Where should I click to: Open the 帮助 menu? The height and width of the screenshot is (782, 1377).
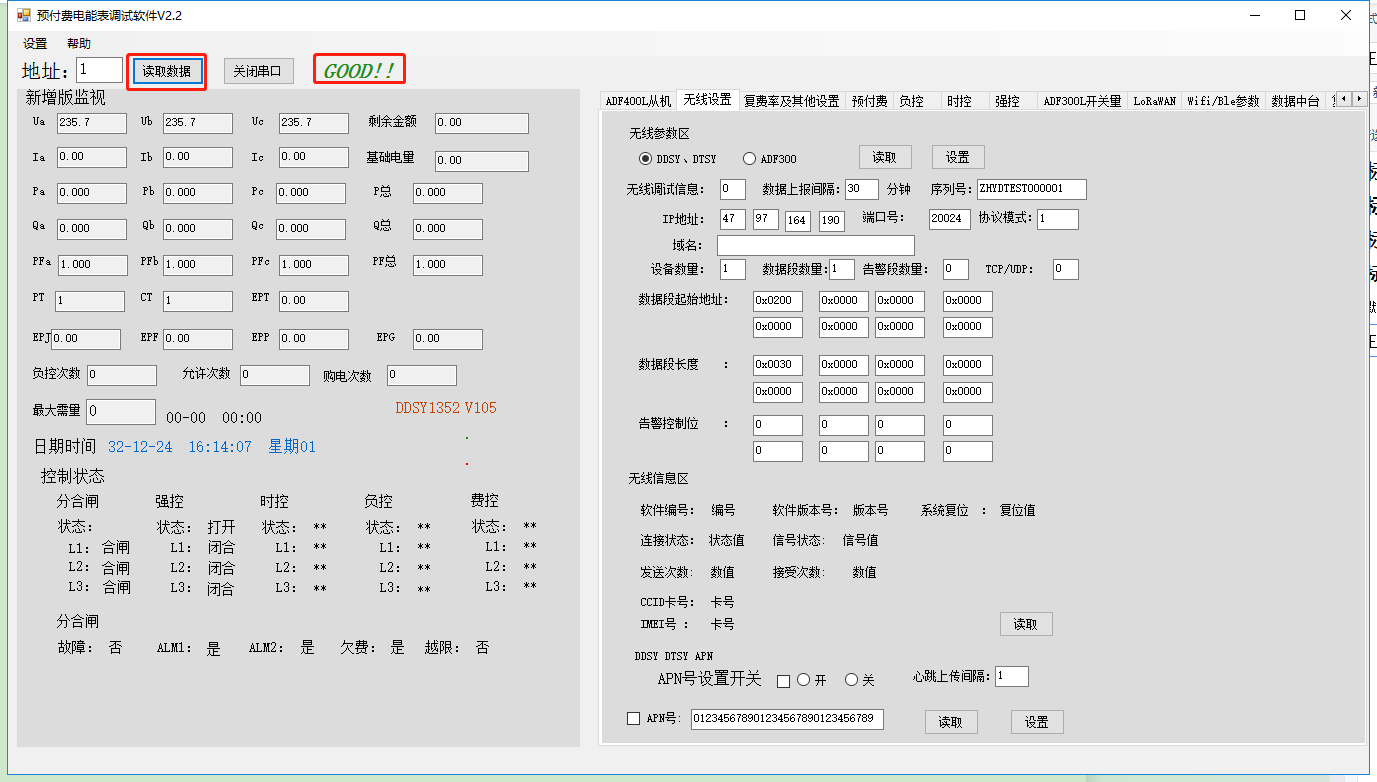(x=79, y=44)
